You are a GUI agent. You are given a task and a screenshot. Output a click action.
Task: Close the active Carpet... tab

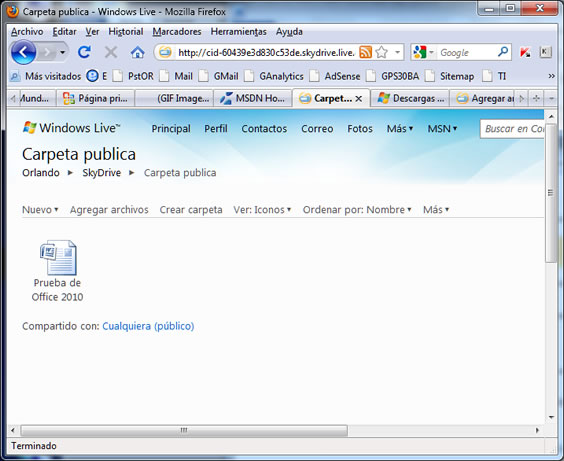(x=359, y=99)
